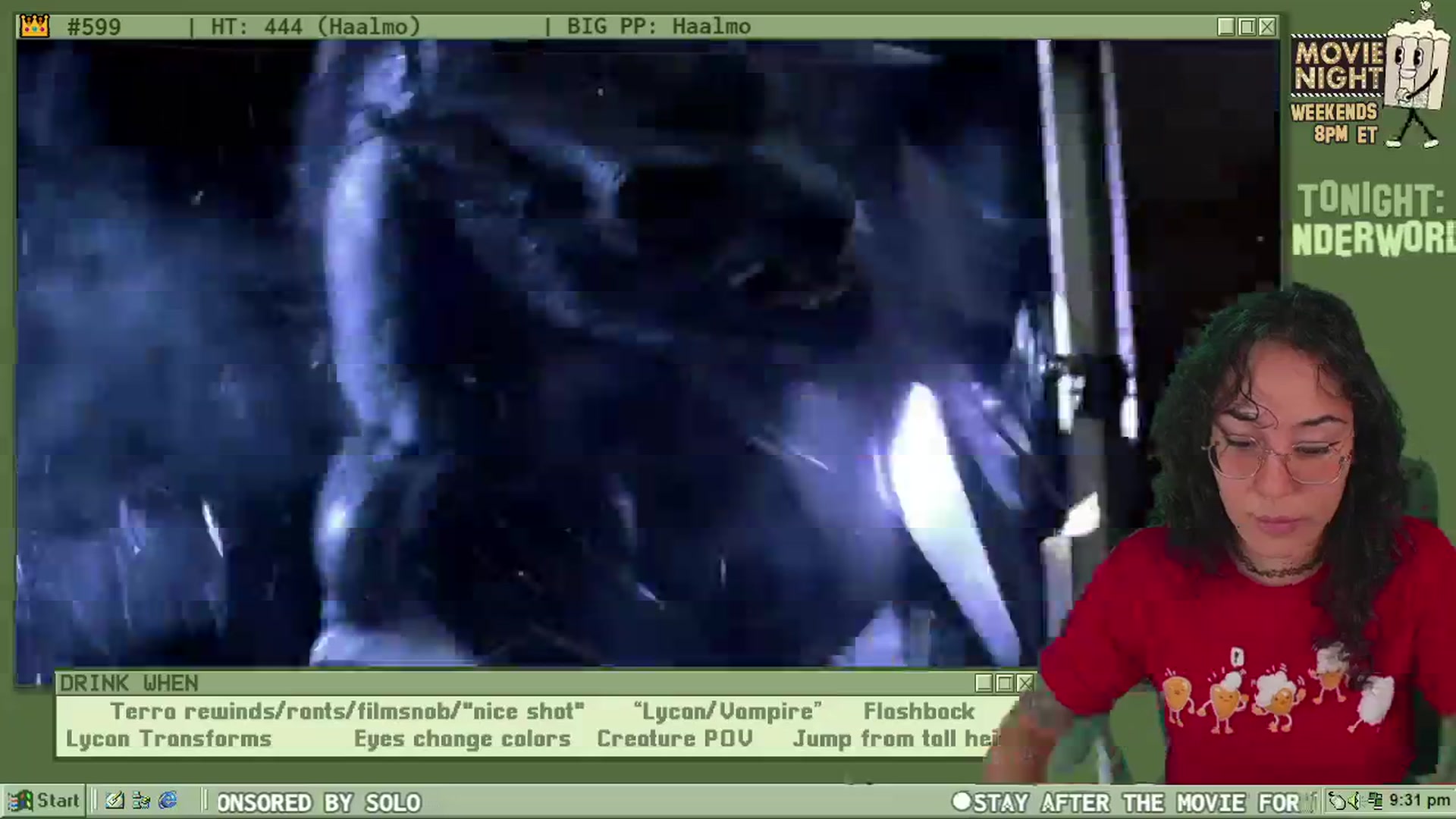The height and width of the screenshot is (819, 1456).
Task: Launch the notepad-and-pencil quick launch icon
Action: pos(115,801)
